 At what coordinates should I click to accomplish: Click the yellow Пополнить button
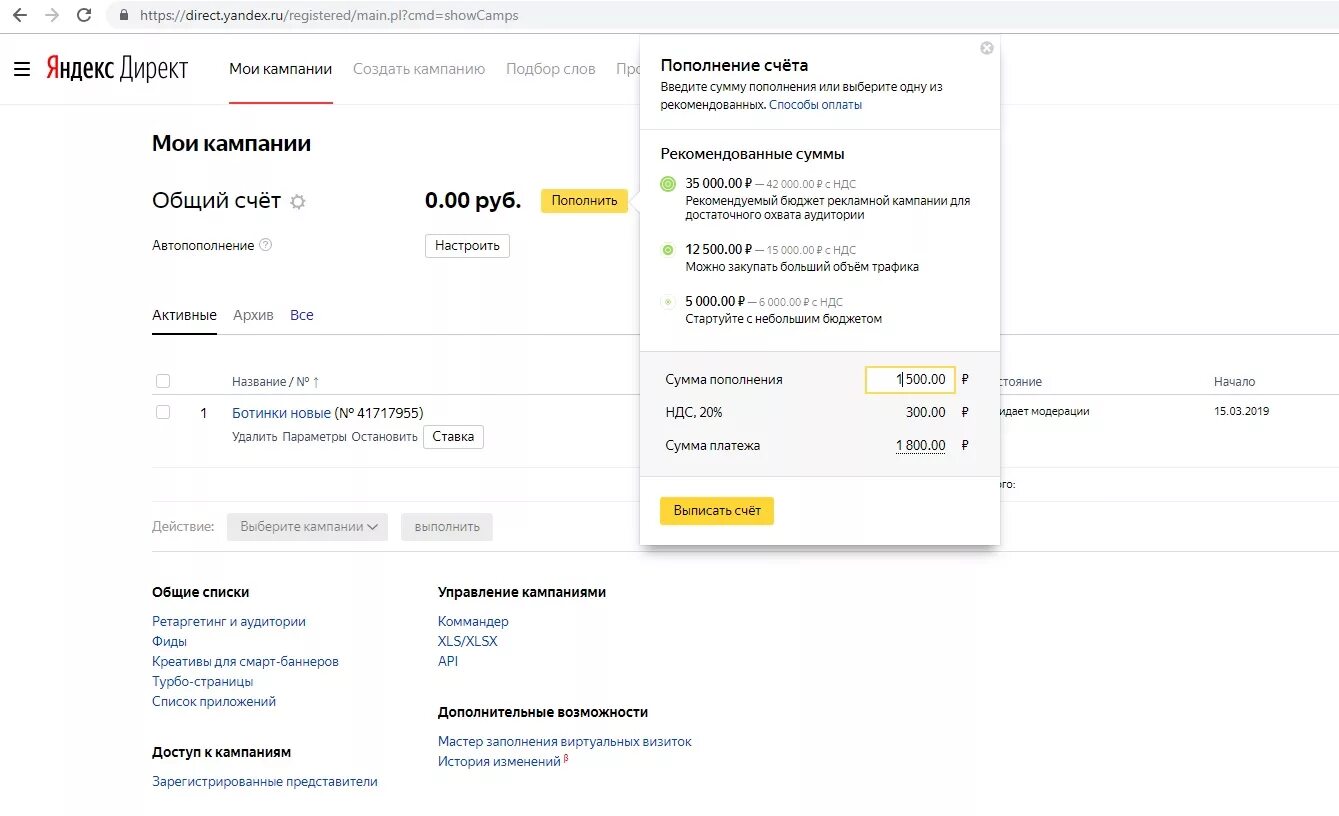point(585,201)
